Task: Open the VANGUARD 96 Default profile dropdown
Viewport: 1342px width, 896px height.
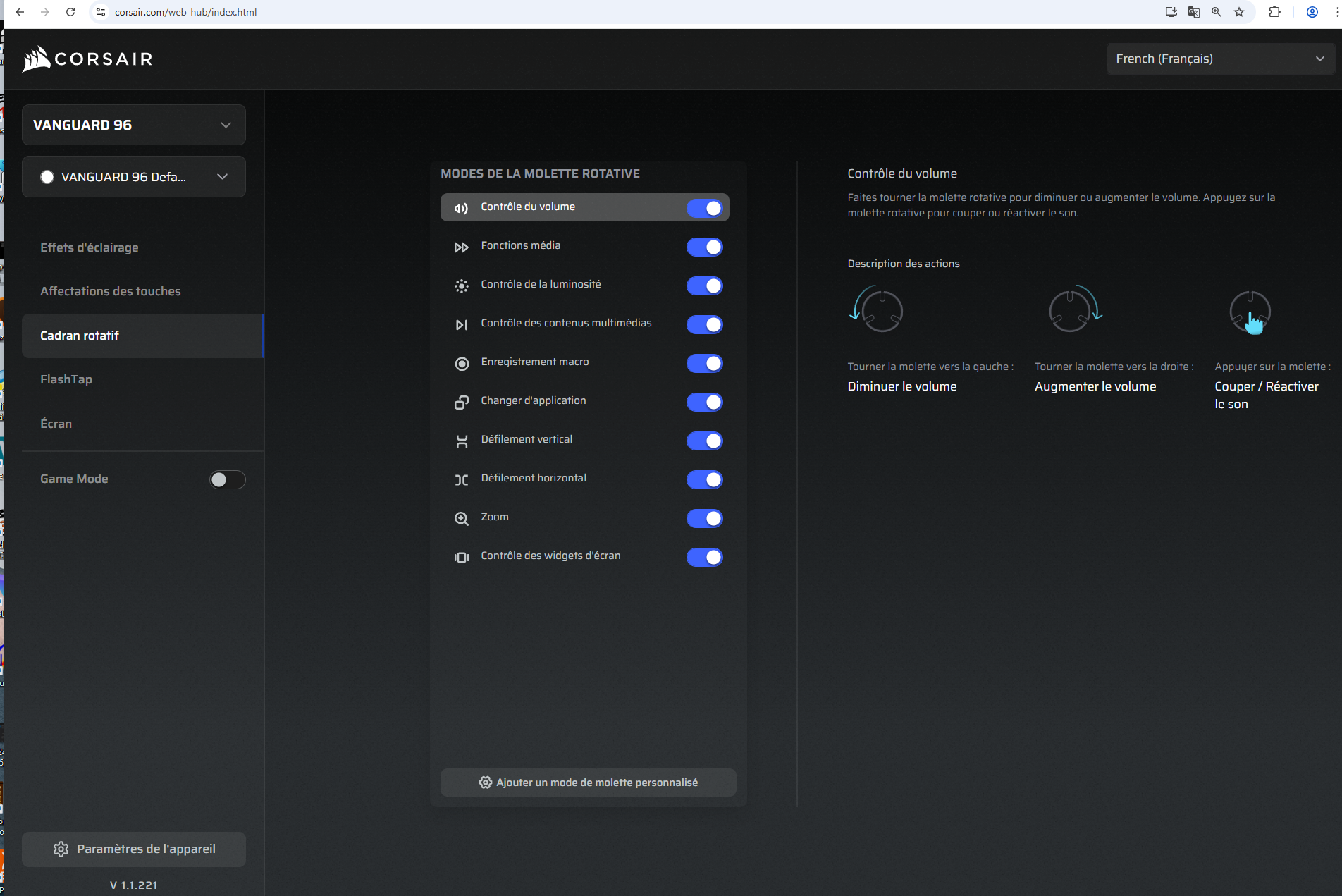Action: 134,177
